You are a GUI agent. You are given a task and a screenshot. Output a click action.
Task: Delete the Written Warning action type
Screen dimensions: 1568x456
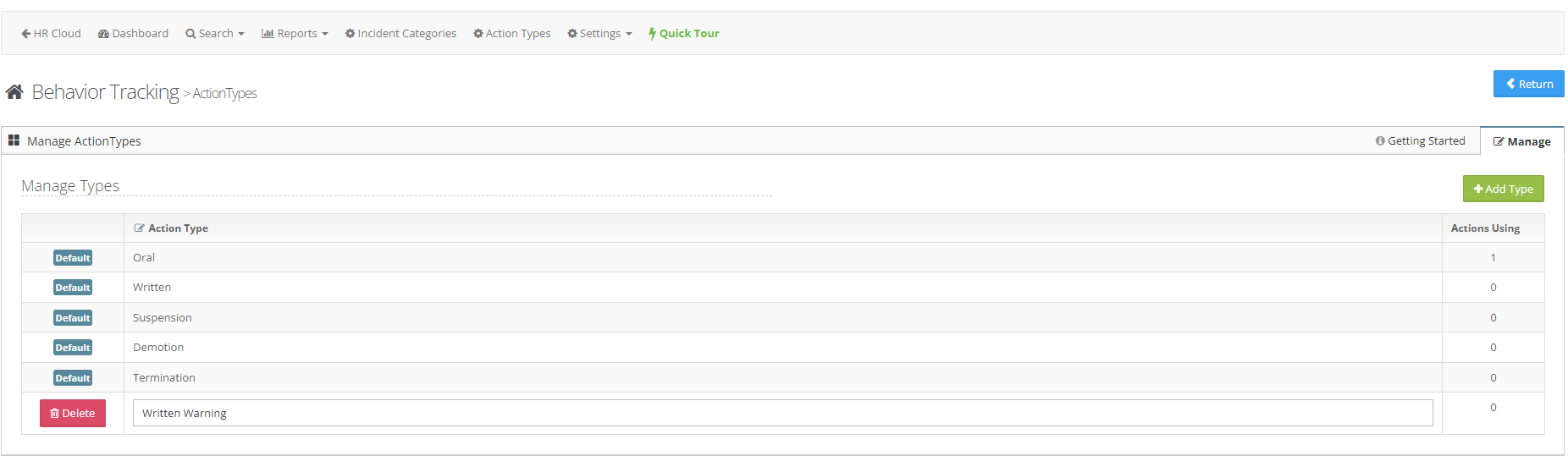click(x=73, y=414)
